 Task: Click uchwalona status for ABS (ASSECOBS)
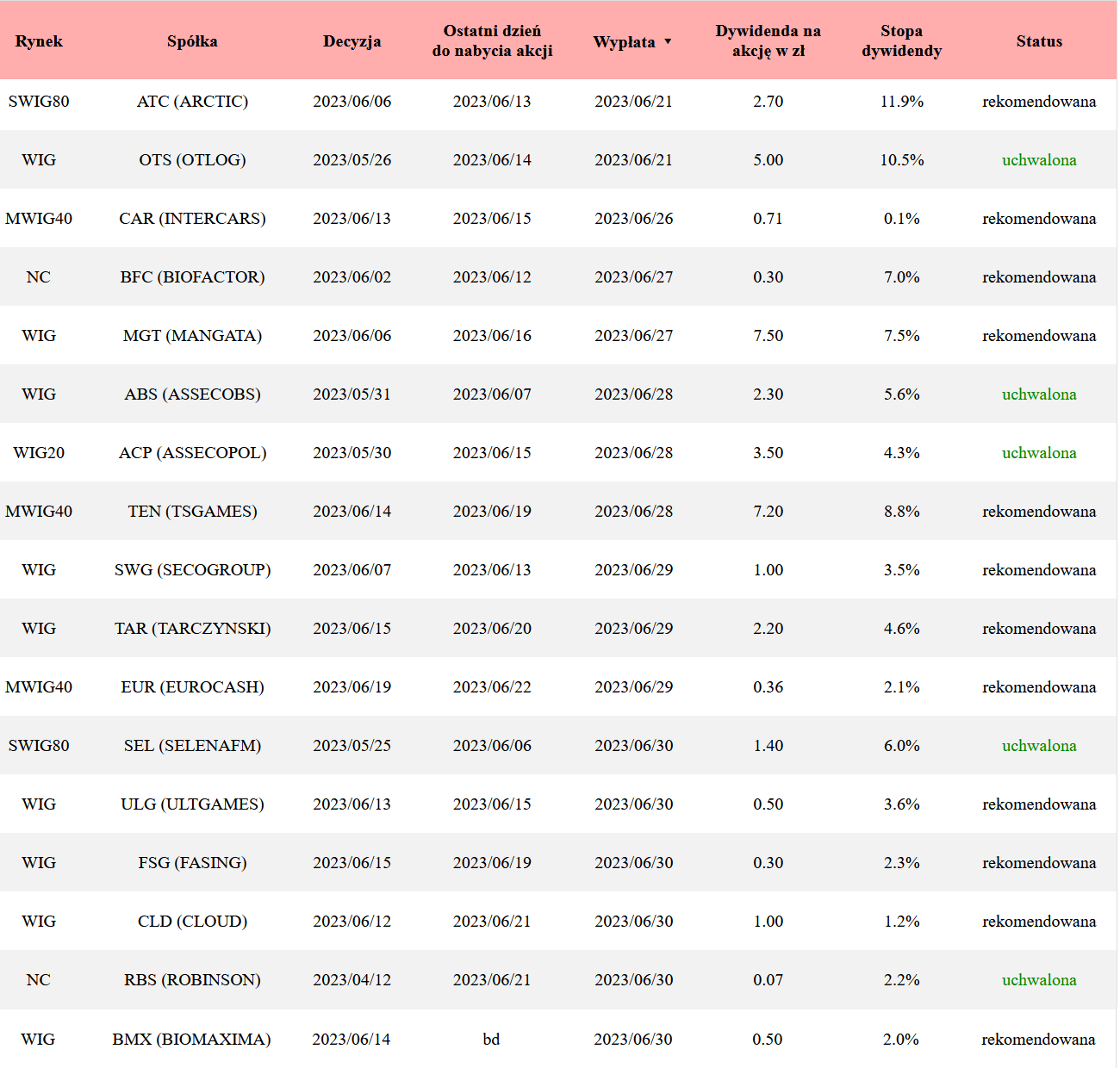point(1039,394)
